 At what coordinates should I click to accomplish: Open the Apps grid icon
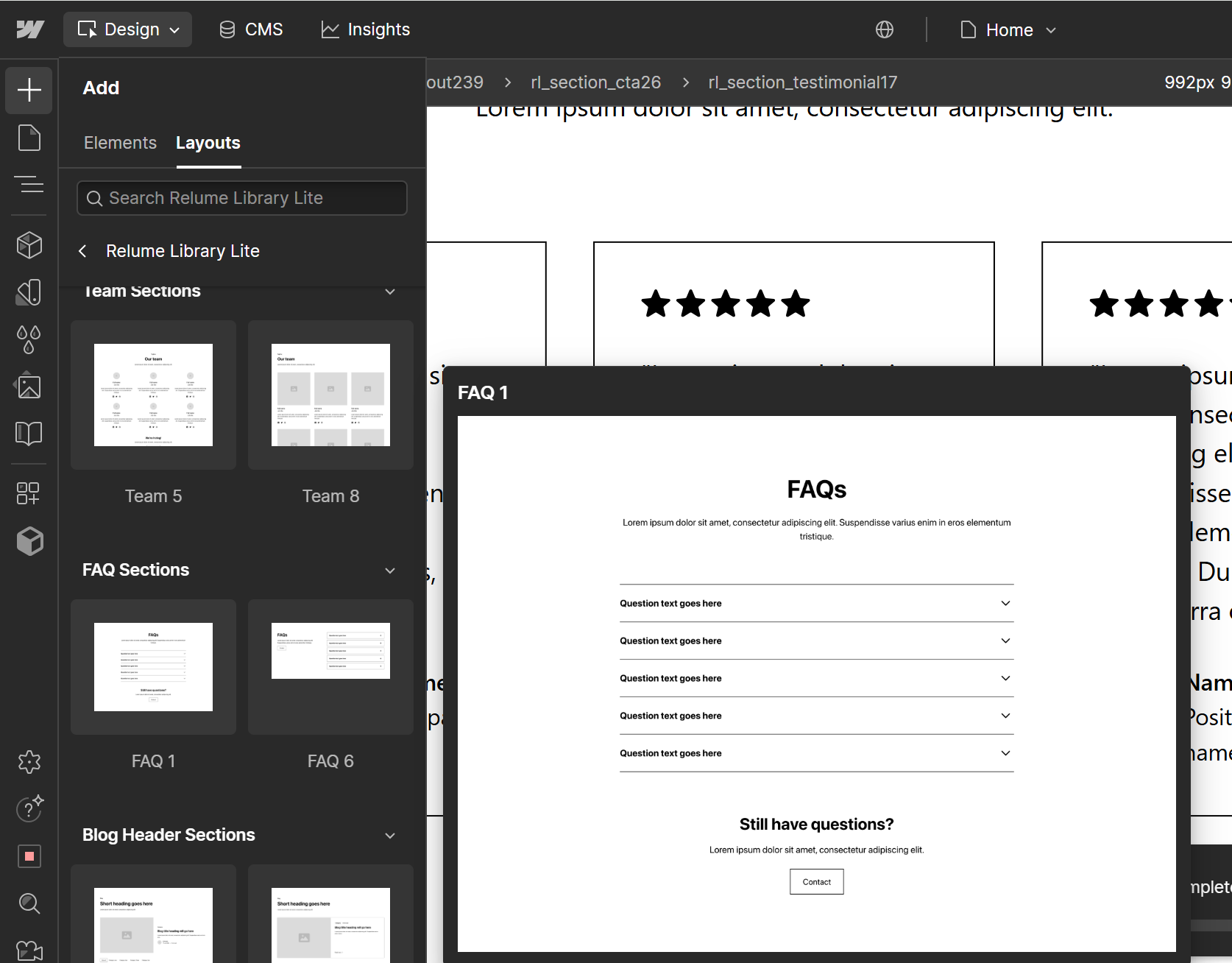coord(29,493)
